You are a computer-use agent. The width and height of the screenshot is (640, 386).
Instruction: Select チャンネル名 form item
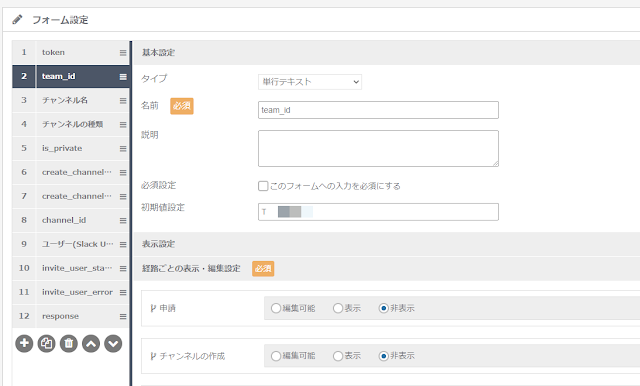[71, 100]
